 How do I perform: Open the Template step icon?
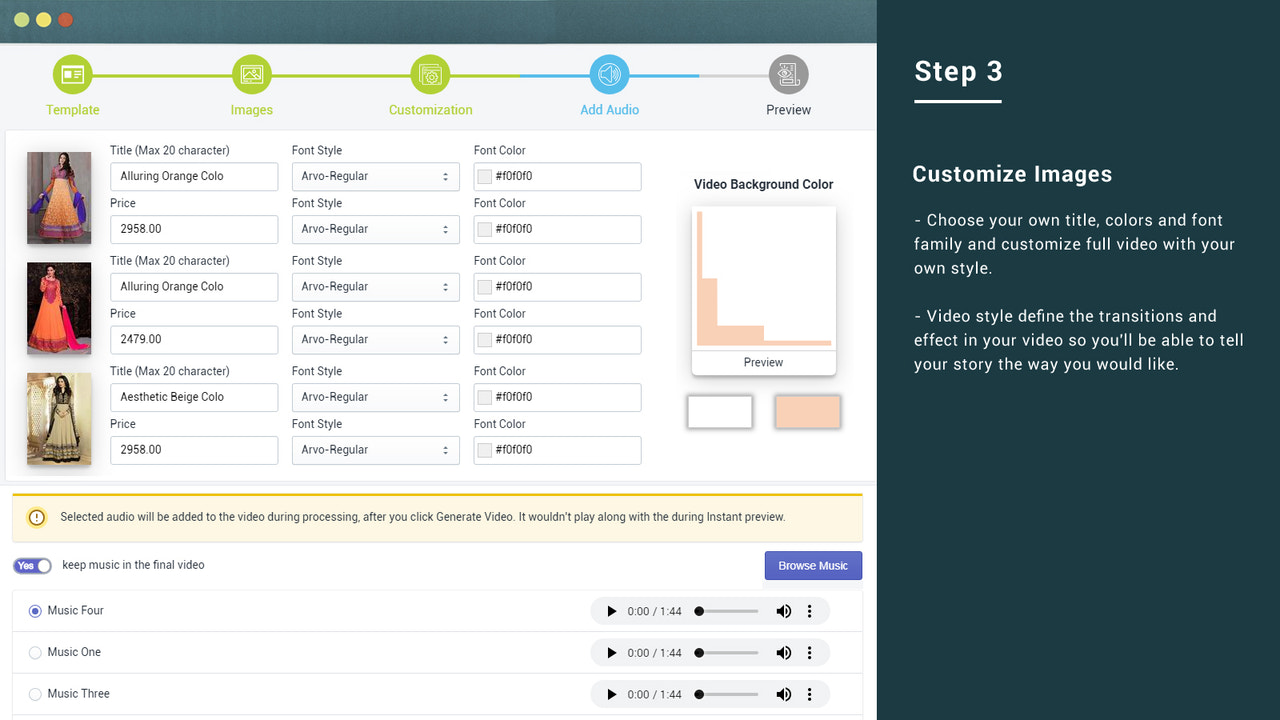tap(72, 74)
